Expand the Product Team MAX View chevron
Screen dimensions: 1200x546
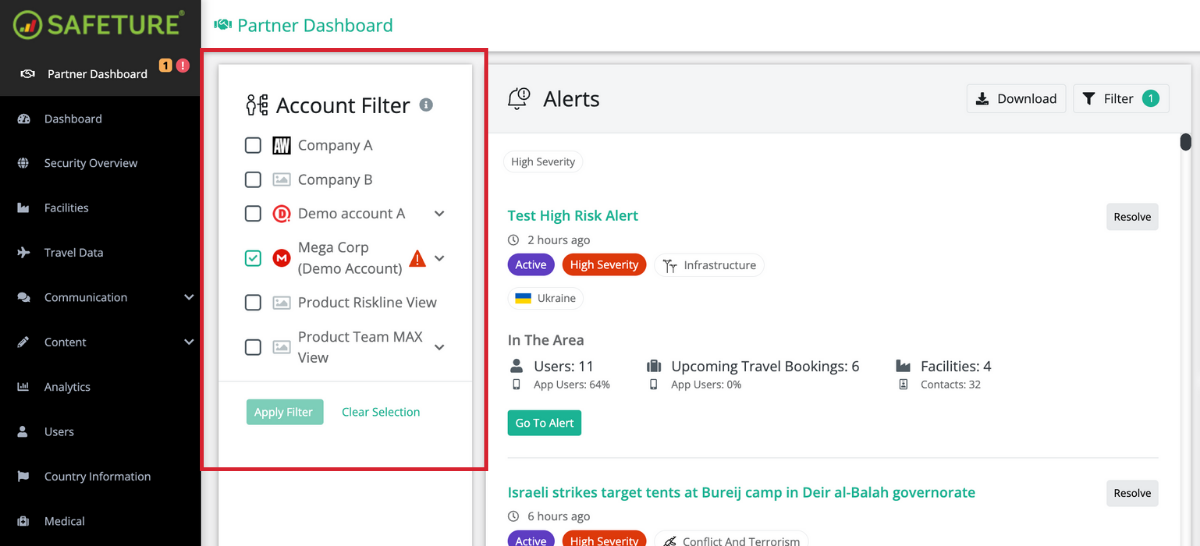click(439, 347)
